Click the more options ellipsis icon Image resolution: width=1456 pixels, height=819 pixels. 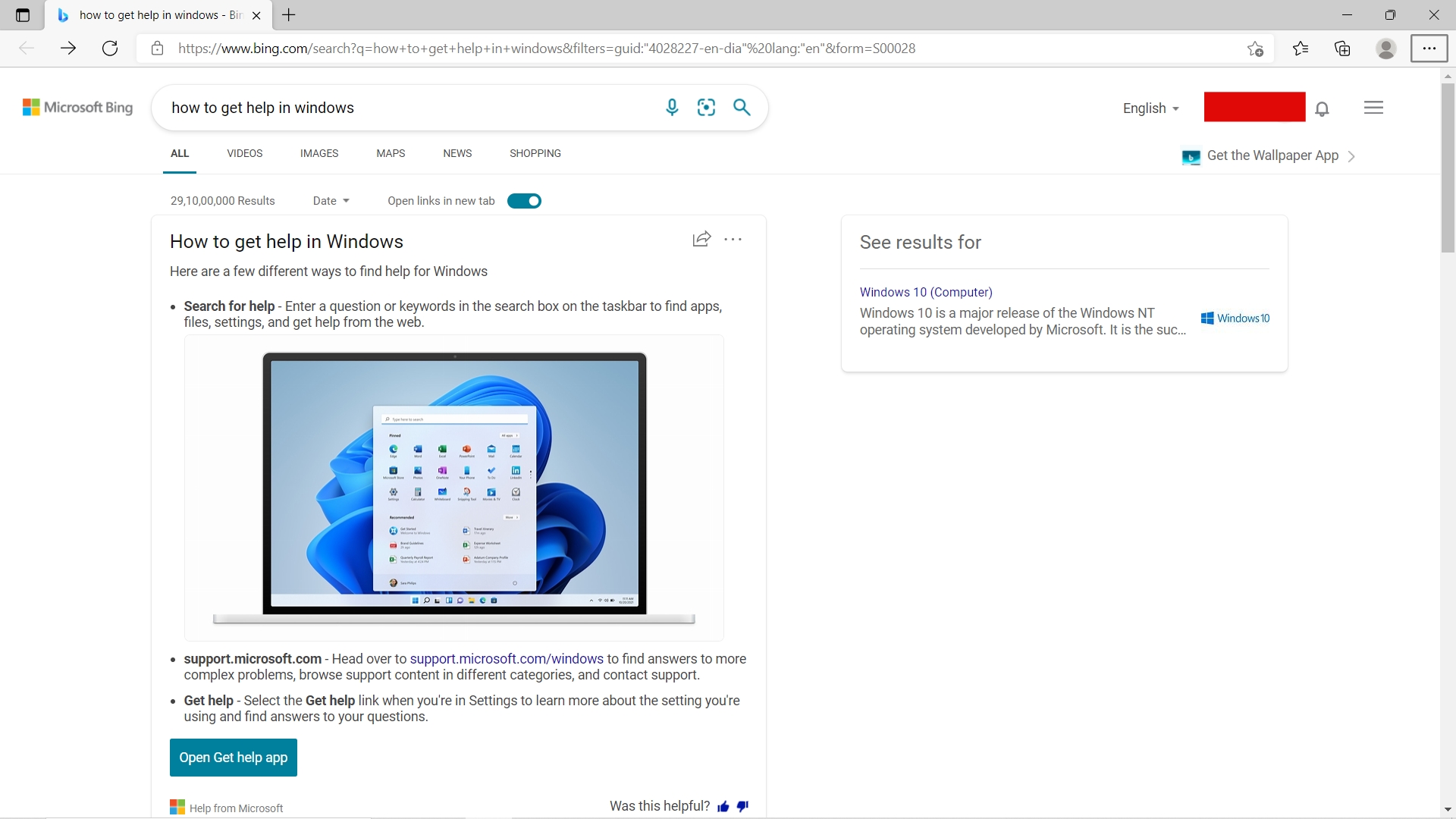coord(732,238)
